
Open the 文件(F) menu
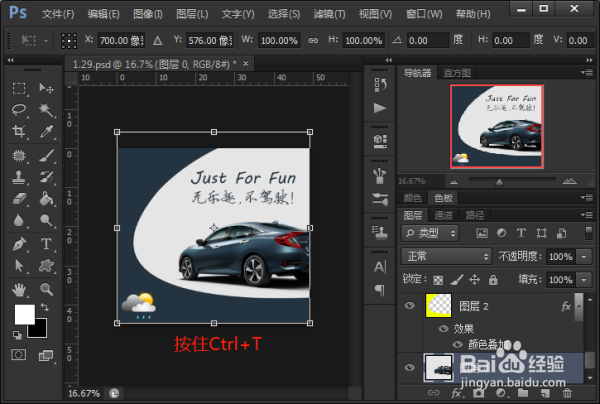tap(58, 14)
